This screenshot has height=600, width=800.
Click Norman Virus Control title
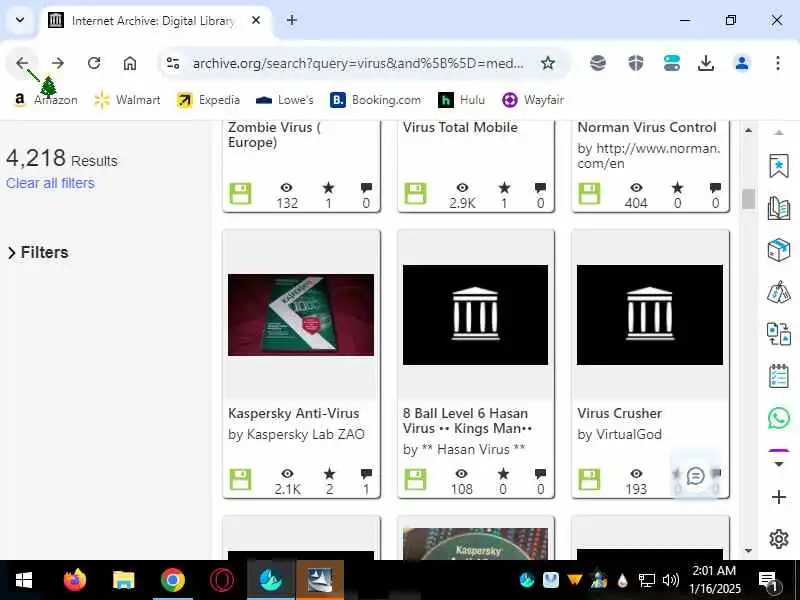tap(647, 127)
